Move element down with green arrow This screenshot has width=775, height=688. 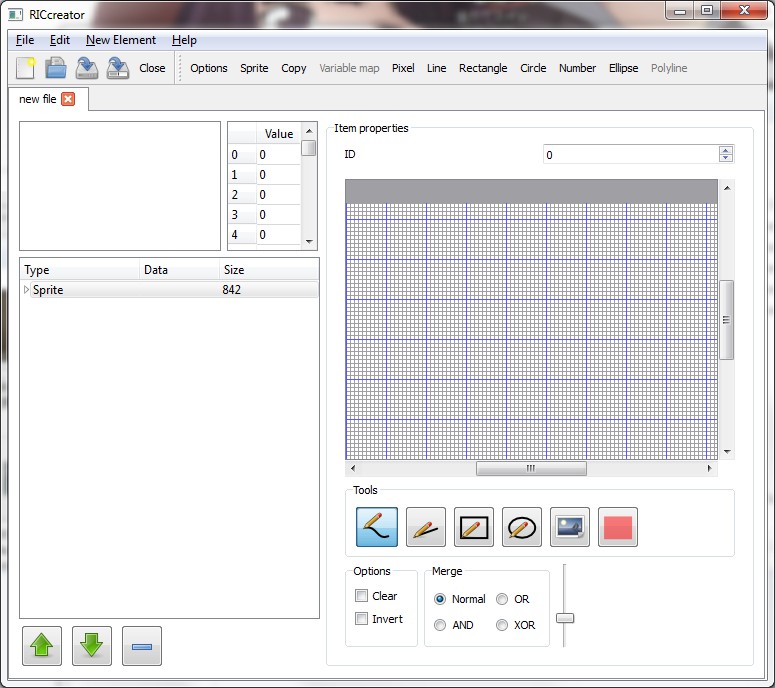pyautogui.click(x=91, y=646)
